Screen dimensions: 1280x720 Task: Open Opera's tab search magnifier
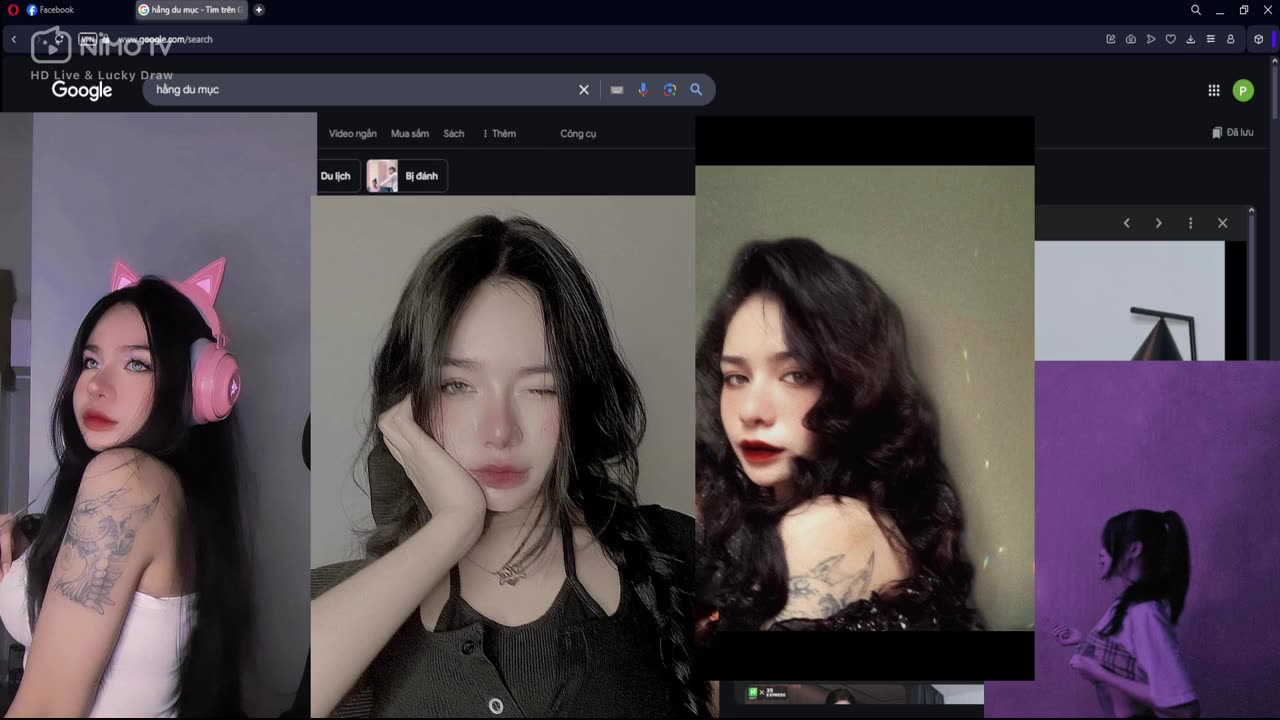1196,10
